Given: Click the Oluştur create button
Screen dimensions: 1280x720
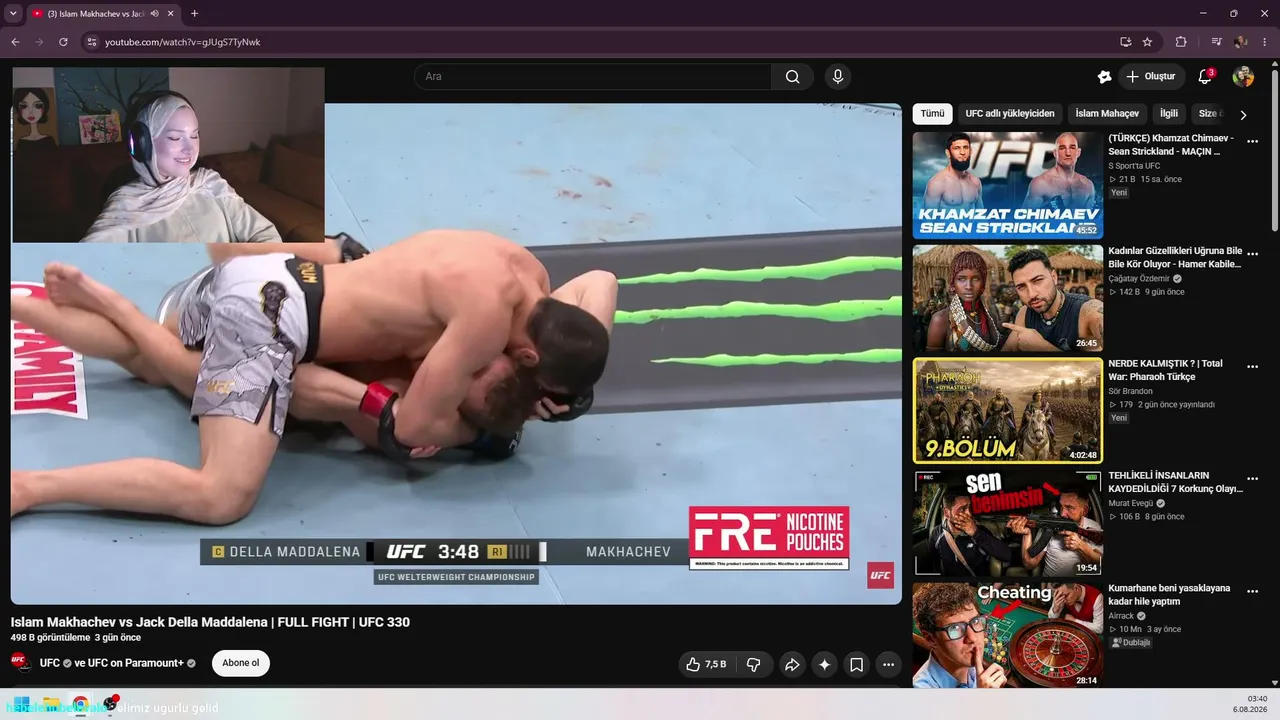Looking at the screenshot, I should [1150, 77].
